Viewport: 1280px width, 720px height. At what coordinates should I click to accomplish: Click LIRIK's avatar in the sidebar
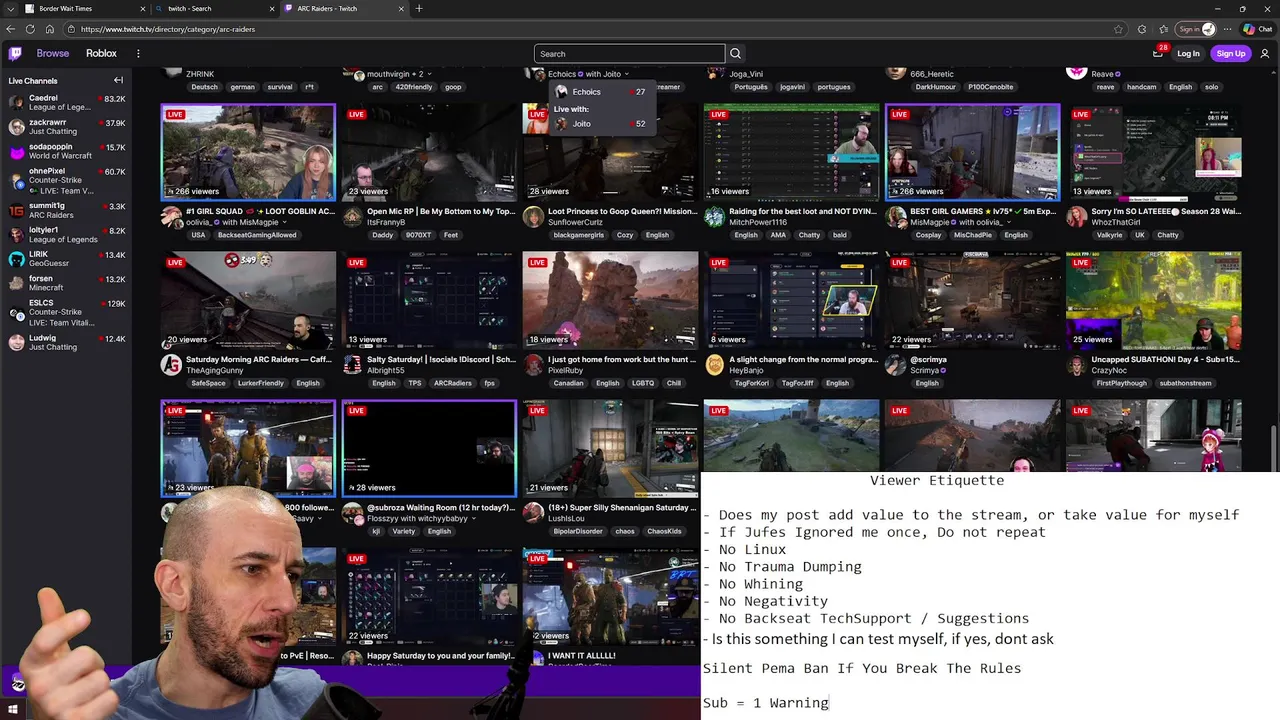coord(16,259)
